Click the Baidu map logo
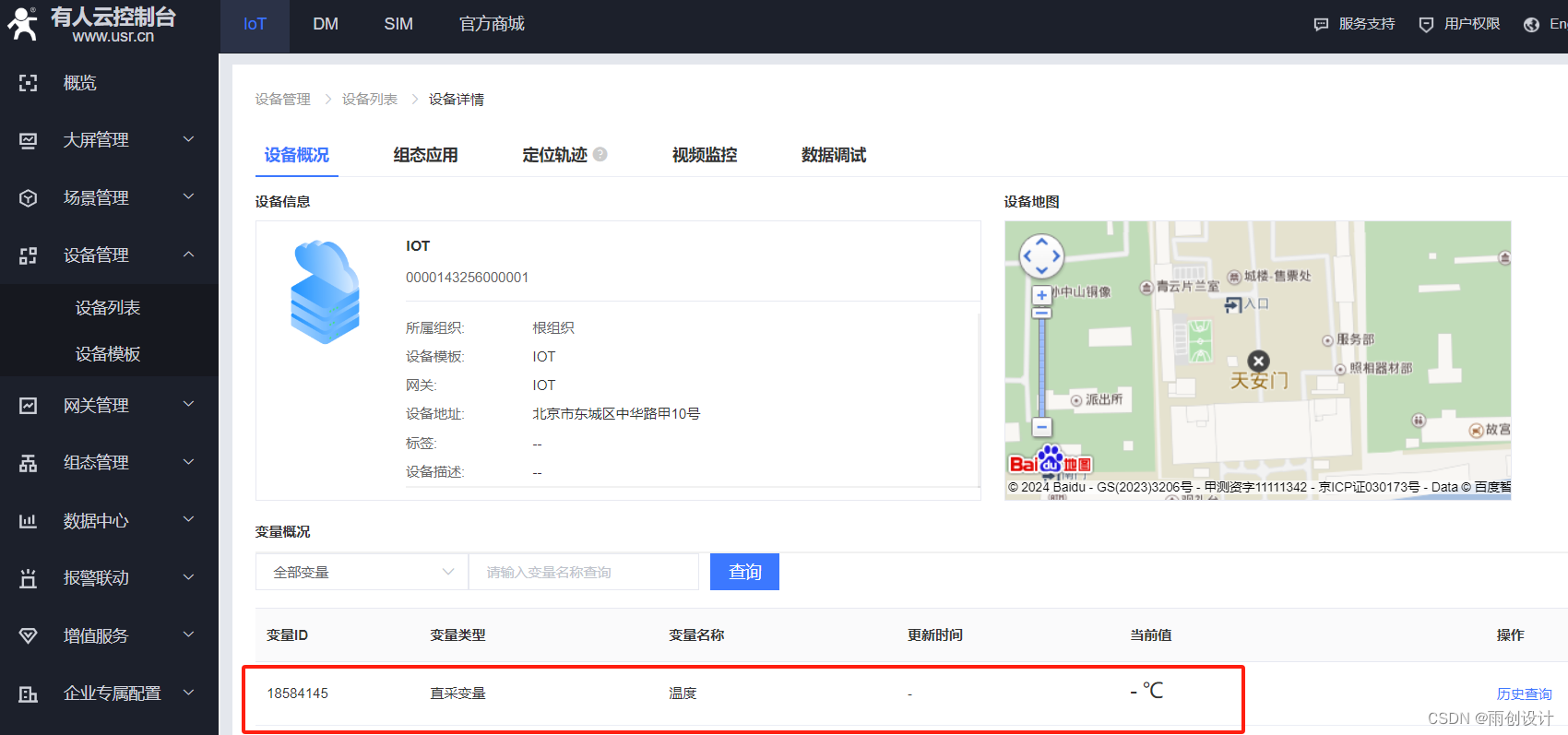The image size is (1568, 735). 1051,460
